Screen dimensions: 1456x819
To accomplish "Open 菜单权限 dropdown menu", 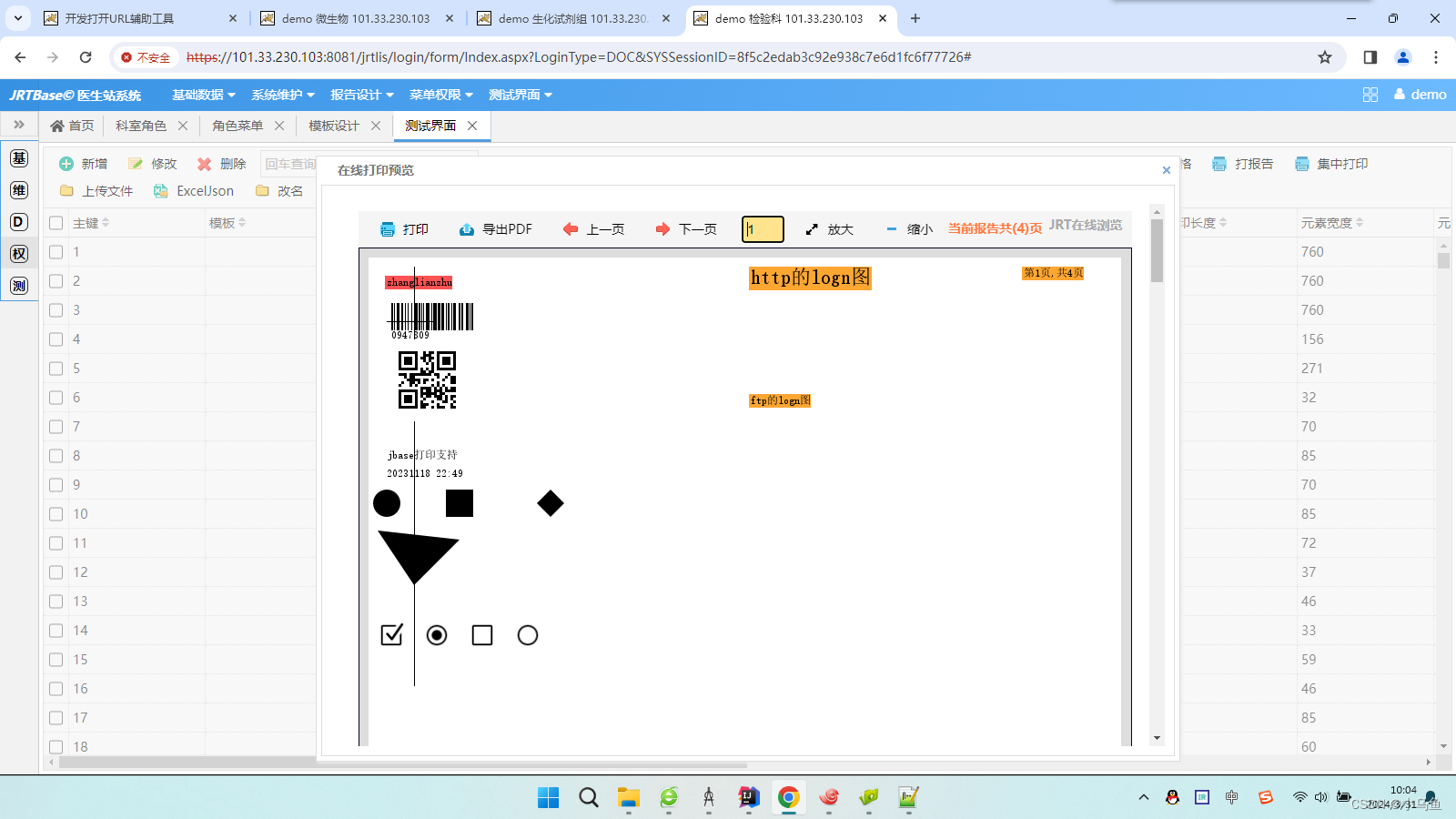I will [441, 95].
